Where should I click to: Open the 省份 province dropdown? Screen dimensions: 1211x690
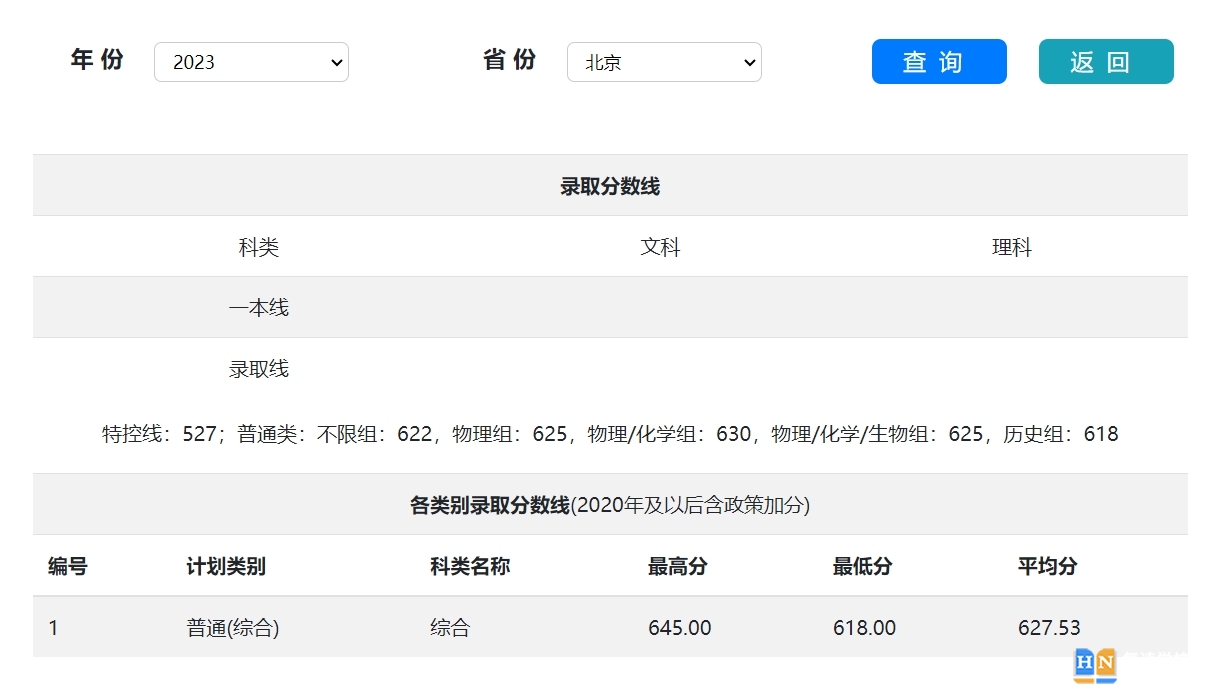tap(664, 61)
